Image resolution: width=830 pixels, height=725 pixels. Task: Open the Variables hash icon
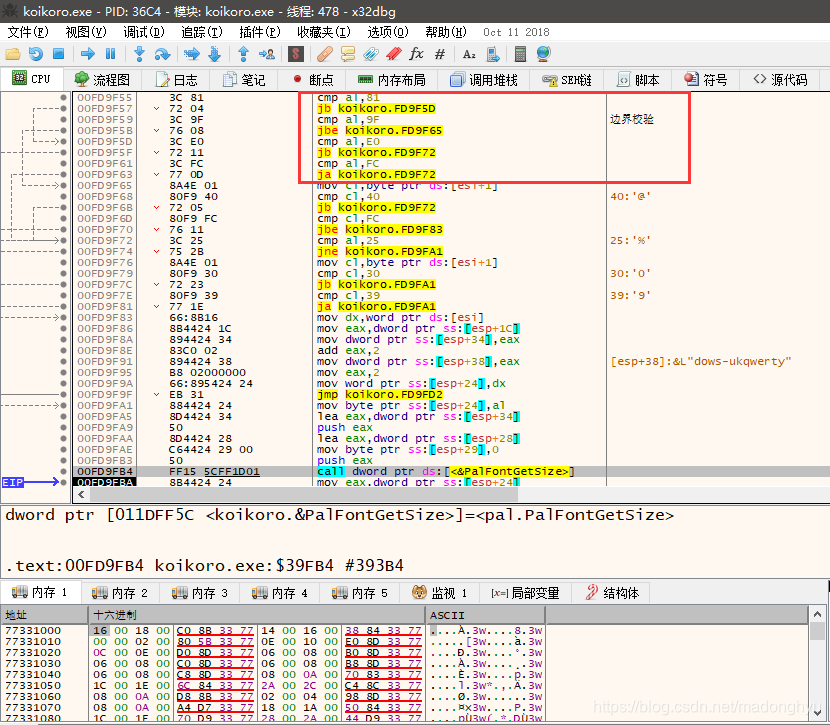point(440,54)
